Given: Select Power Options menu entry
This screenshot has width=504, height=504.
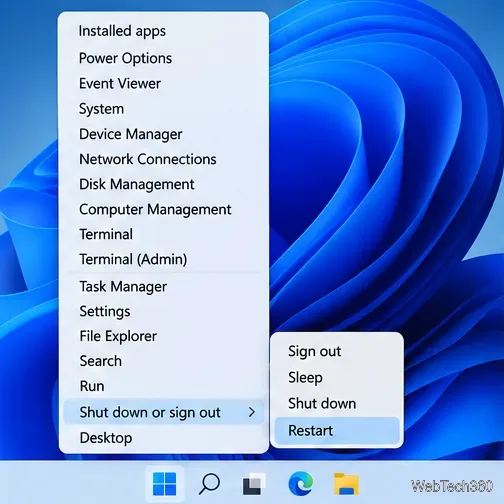Looking at the screenshot, I should pyautogui.click(x=164, y=58).
